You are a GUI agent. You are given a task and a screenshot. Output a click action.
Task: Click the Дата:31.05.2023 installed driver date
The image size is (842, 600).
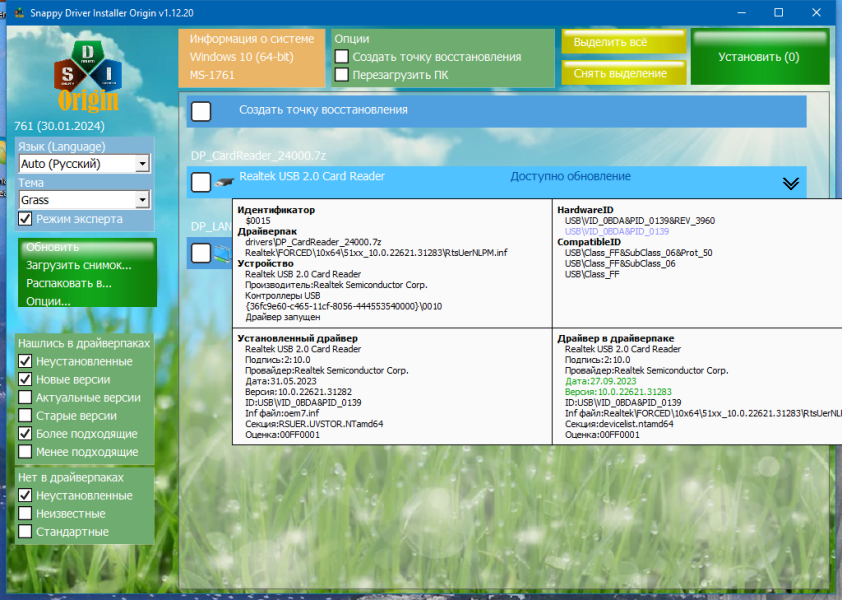tap(281, 381)
